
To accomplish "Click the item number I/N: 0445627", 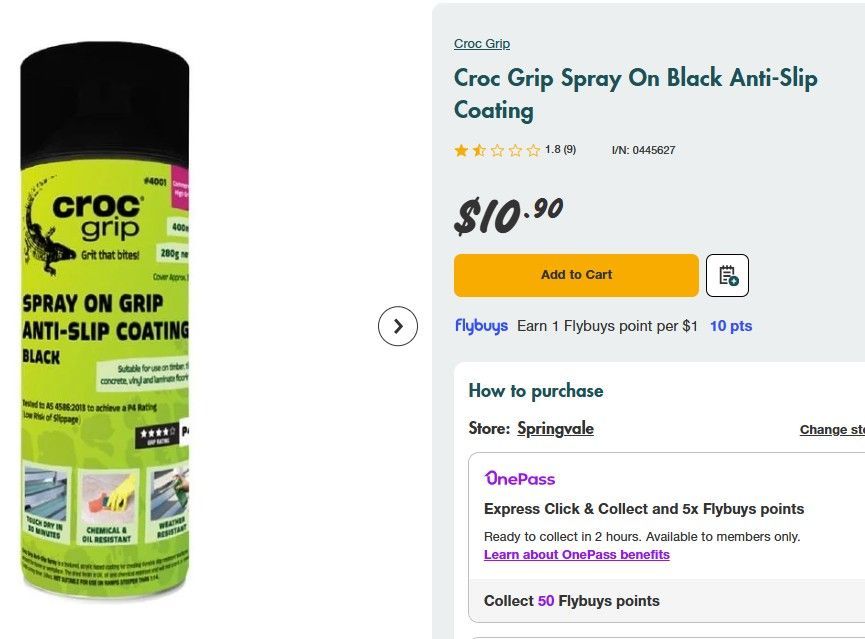I will tap(643, 150).
